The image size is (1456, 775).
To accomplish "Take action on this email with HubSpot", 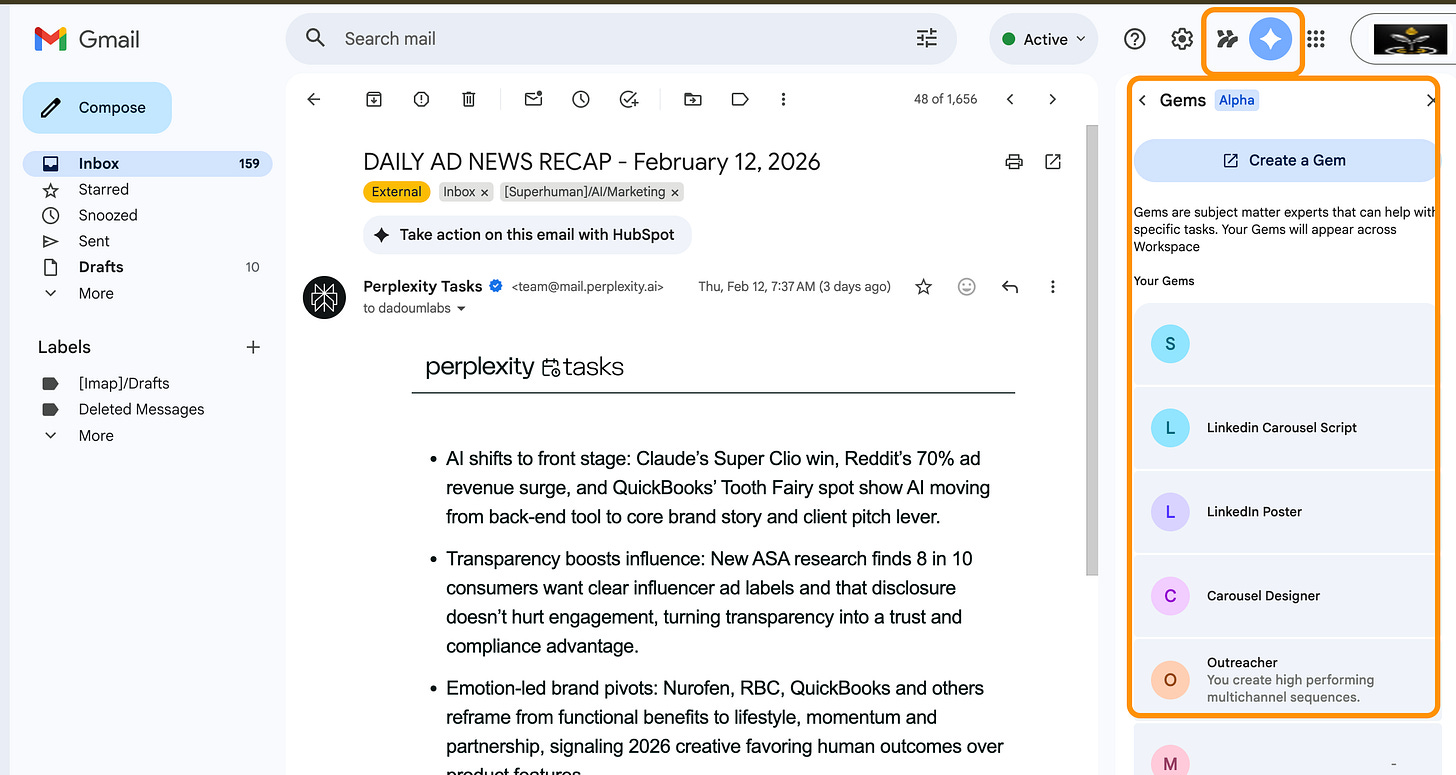I will (527, 235).
